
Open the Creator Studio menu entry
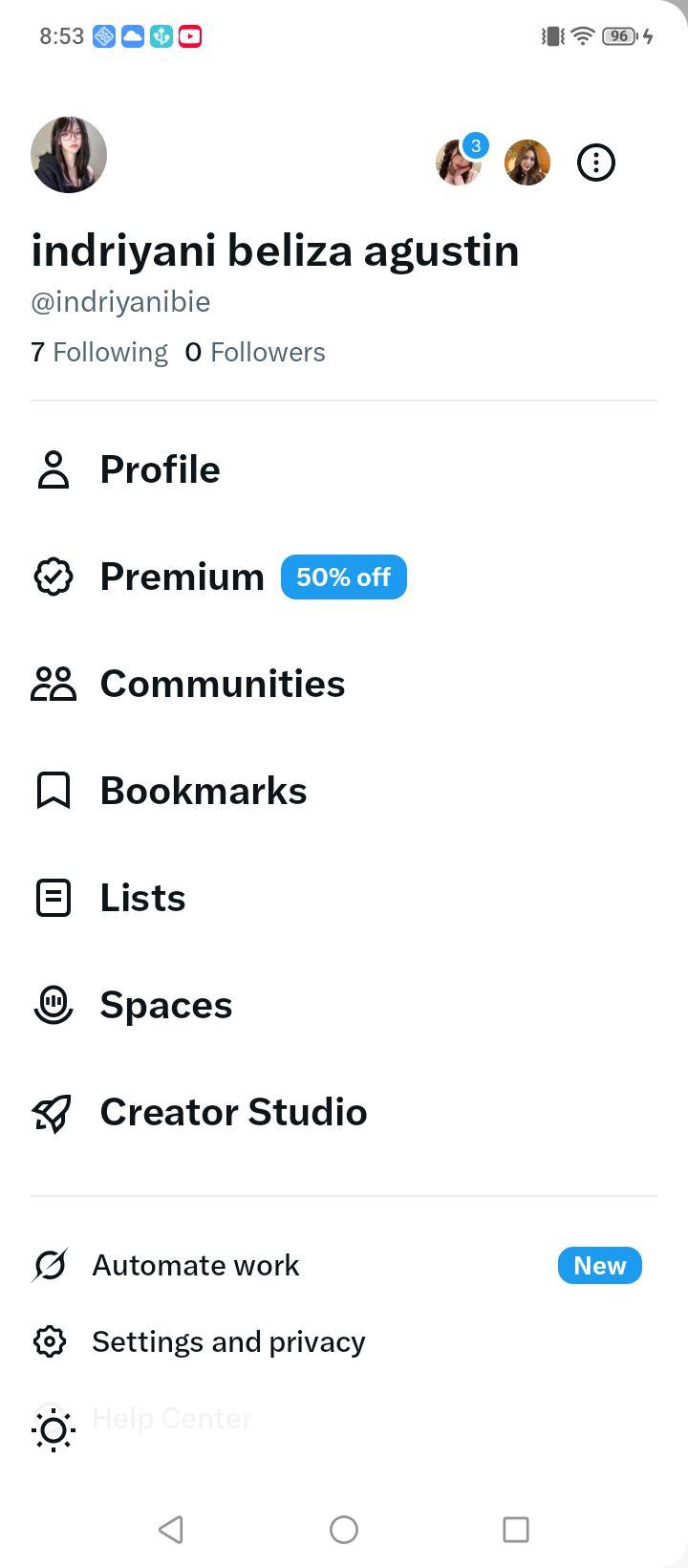[x=344, y=1112]
